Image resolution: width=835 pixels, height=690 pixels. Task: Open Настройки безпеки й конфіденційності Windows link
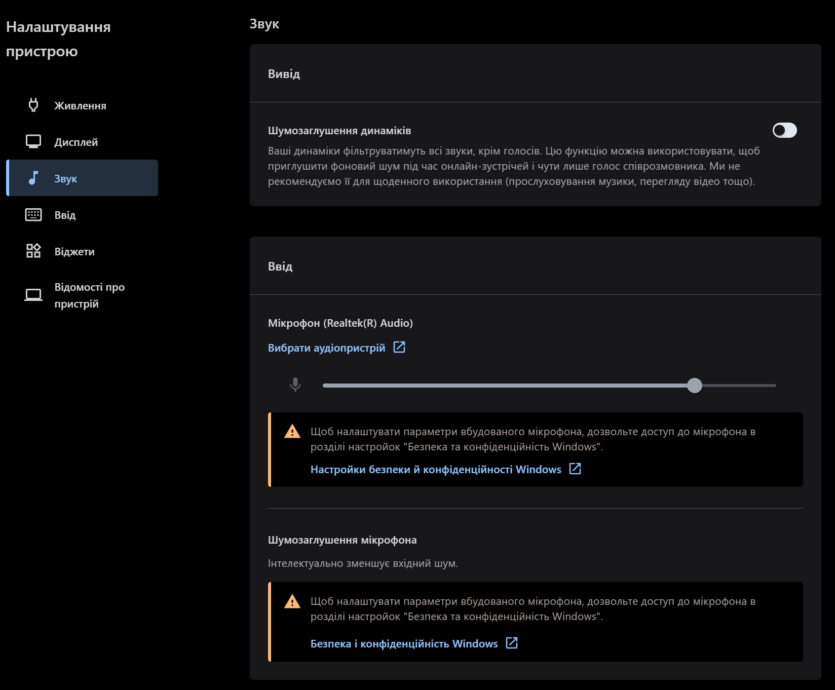436,469
